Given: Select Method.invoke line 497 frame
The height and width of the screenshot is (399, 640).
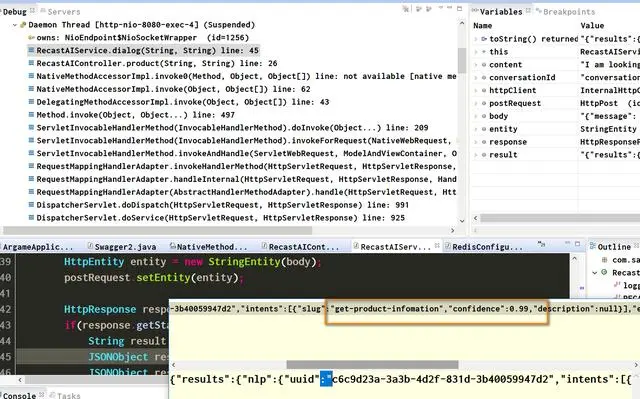Looking at the screenshot, I should tap(136, 115).
